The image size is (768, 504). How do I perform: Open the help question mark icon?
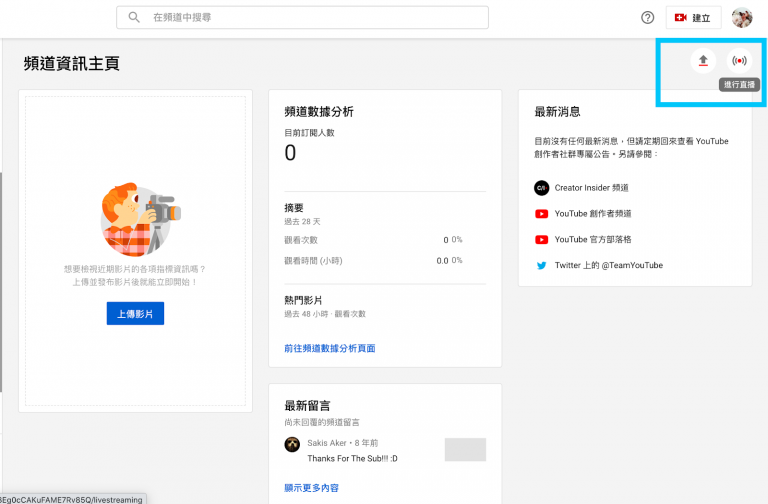(648, 18)
